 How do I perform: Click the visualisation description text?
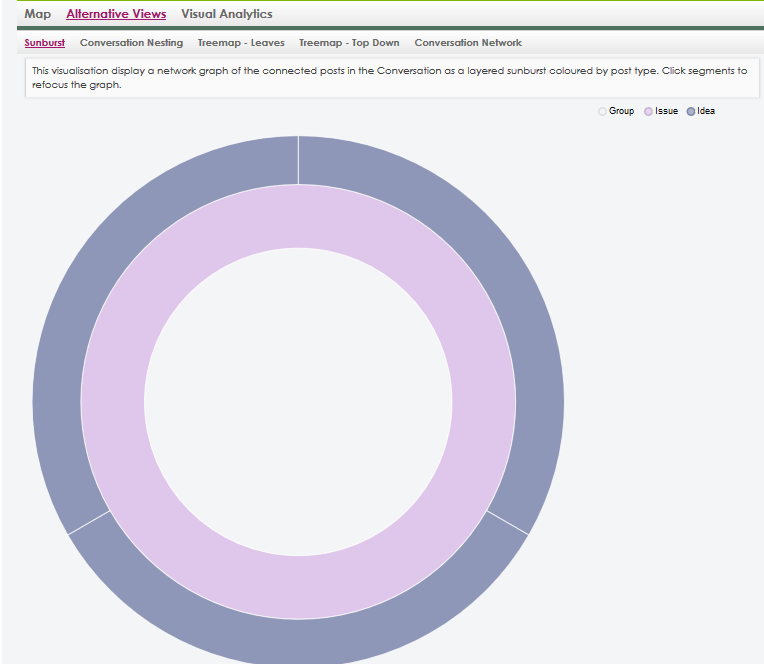[389, 77]
